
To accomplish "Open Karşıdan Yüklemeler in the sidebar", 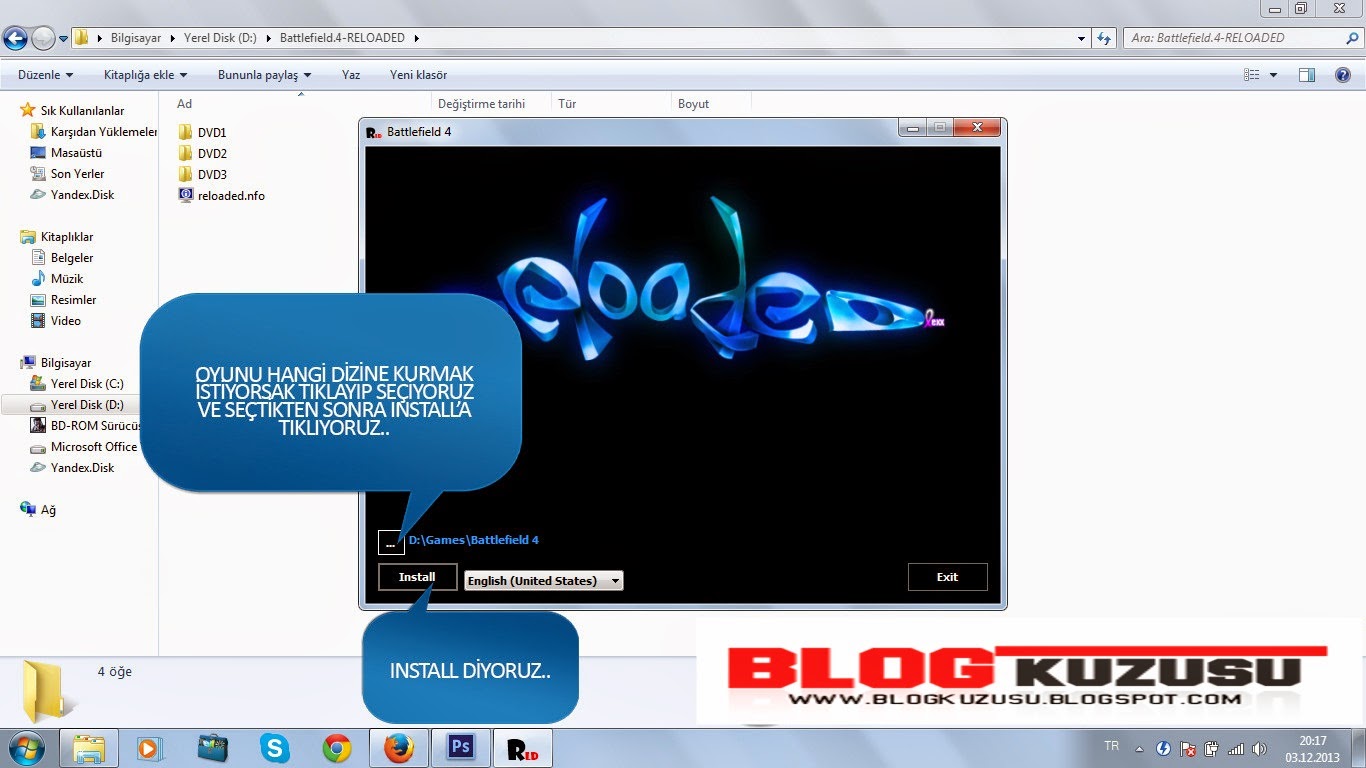I will [94, 132].
